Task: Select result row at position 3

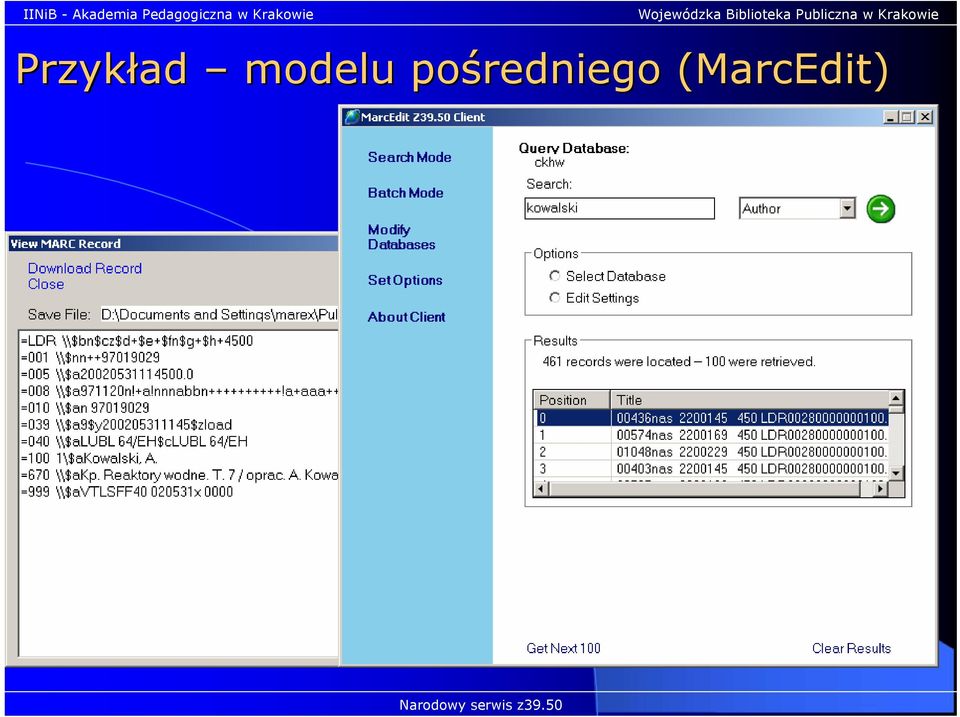Action: tap(711, 469)
